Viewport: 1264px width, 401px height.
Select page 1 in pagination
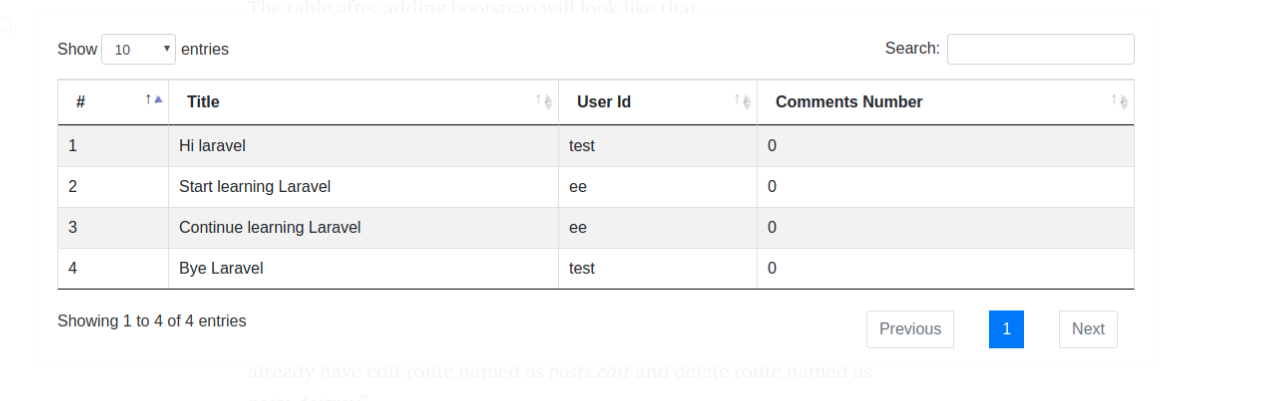click(1006, 329)
